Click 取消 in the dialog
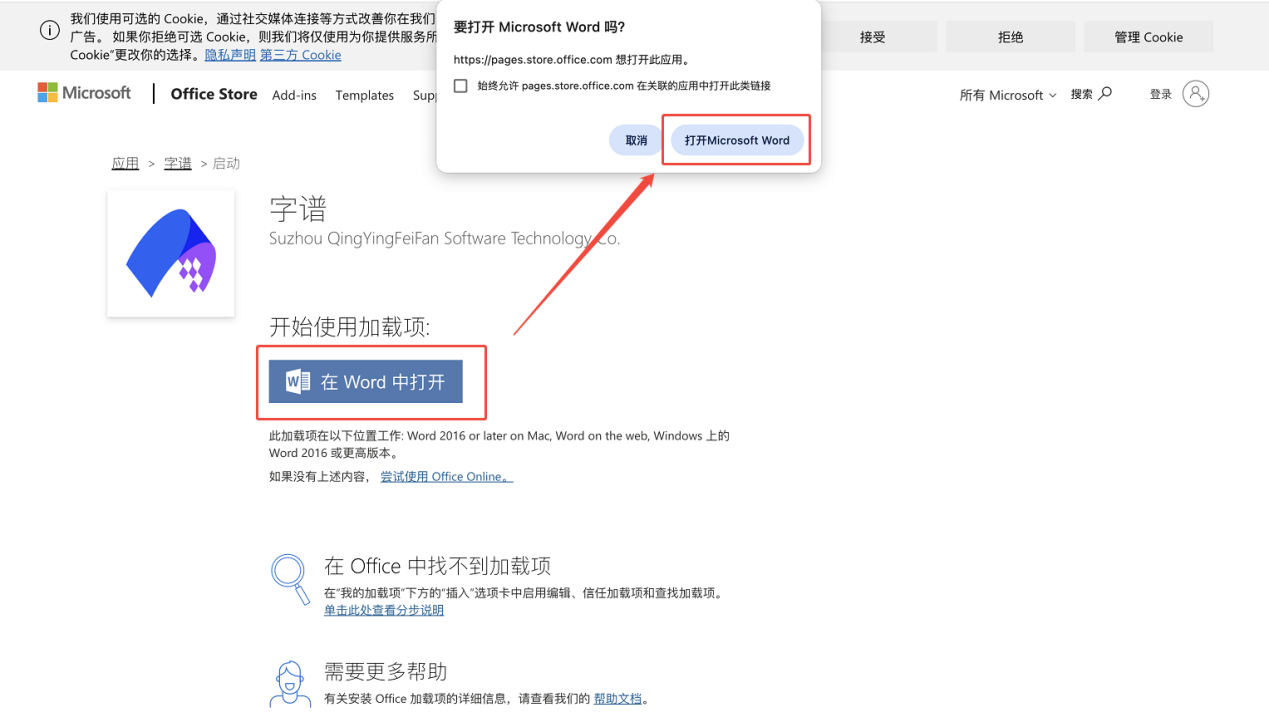Screen dimensions: 1269x722 click(x=637, y=140)
